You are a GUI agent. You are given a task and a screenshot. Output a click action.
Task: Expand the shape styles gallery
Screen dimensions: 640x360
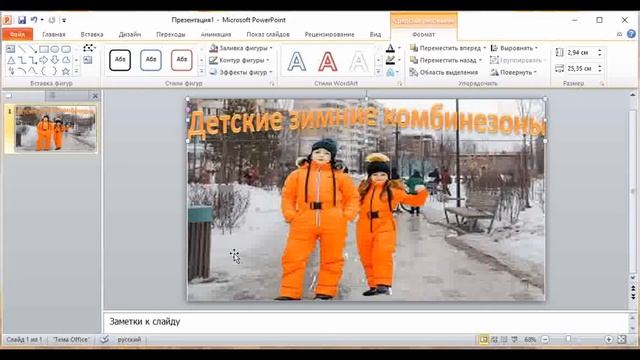201,71
